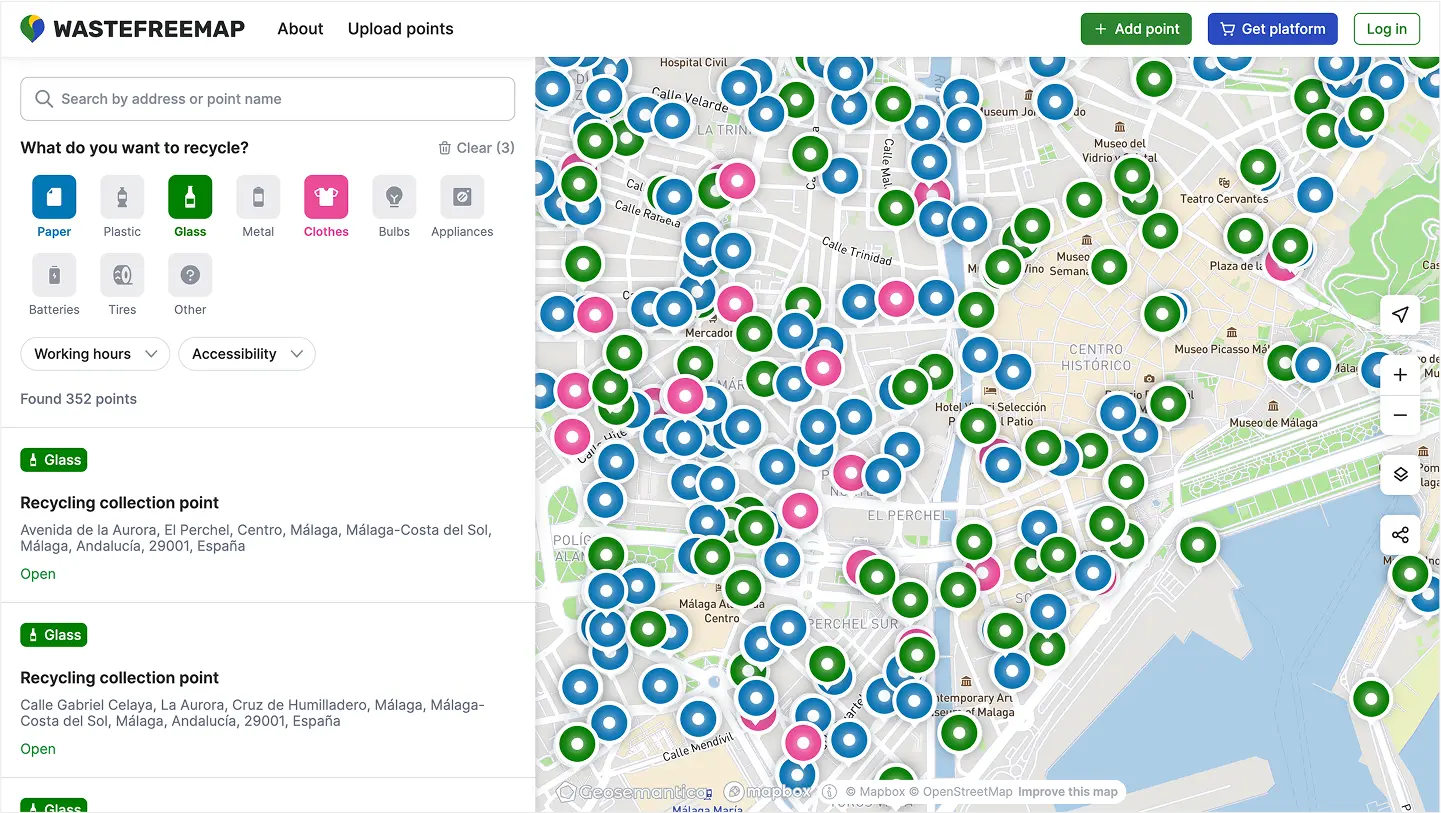Viewport: 1441px width, 813px height.
Task: Click the OpenStreetMap attribution link
Action: 961,792
